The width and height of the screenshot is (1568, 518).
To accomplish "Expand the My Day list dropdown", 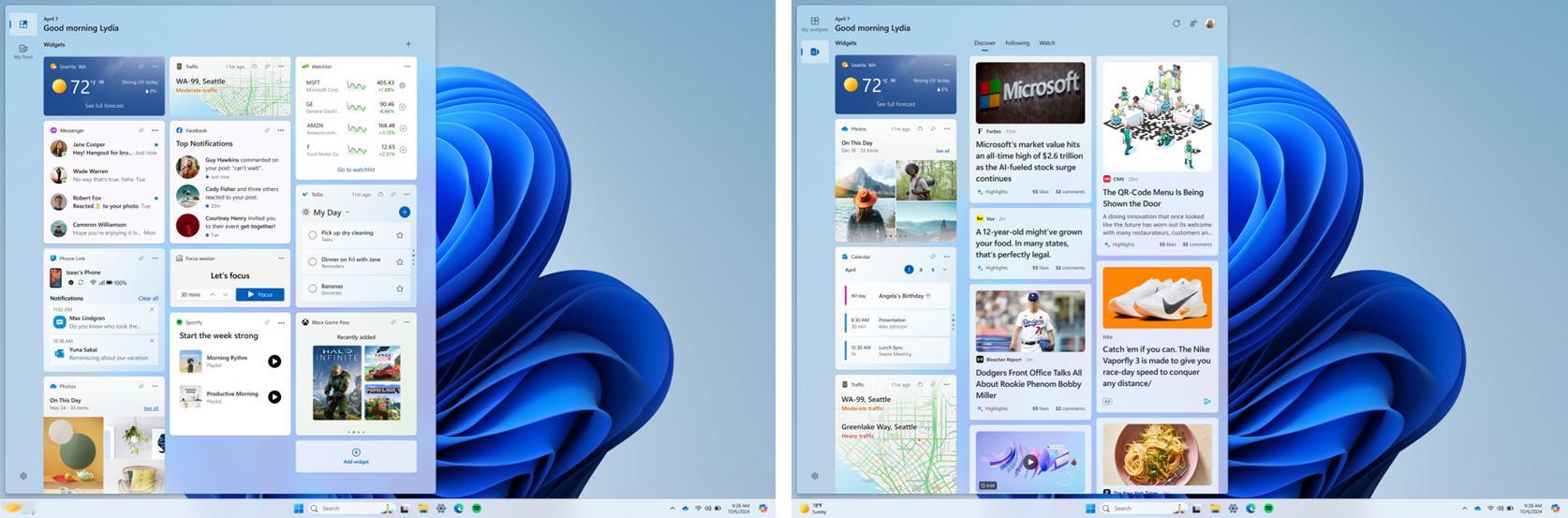I will click(348, 213).
